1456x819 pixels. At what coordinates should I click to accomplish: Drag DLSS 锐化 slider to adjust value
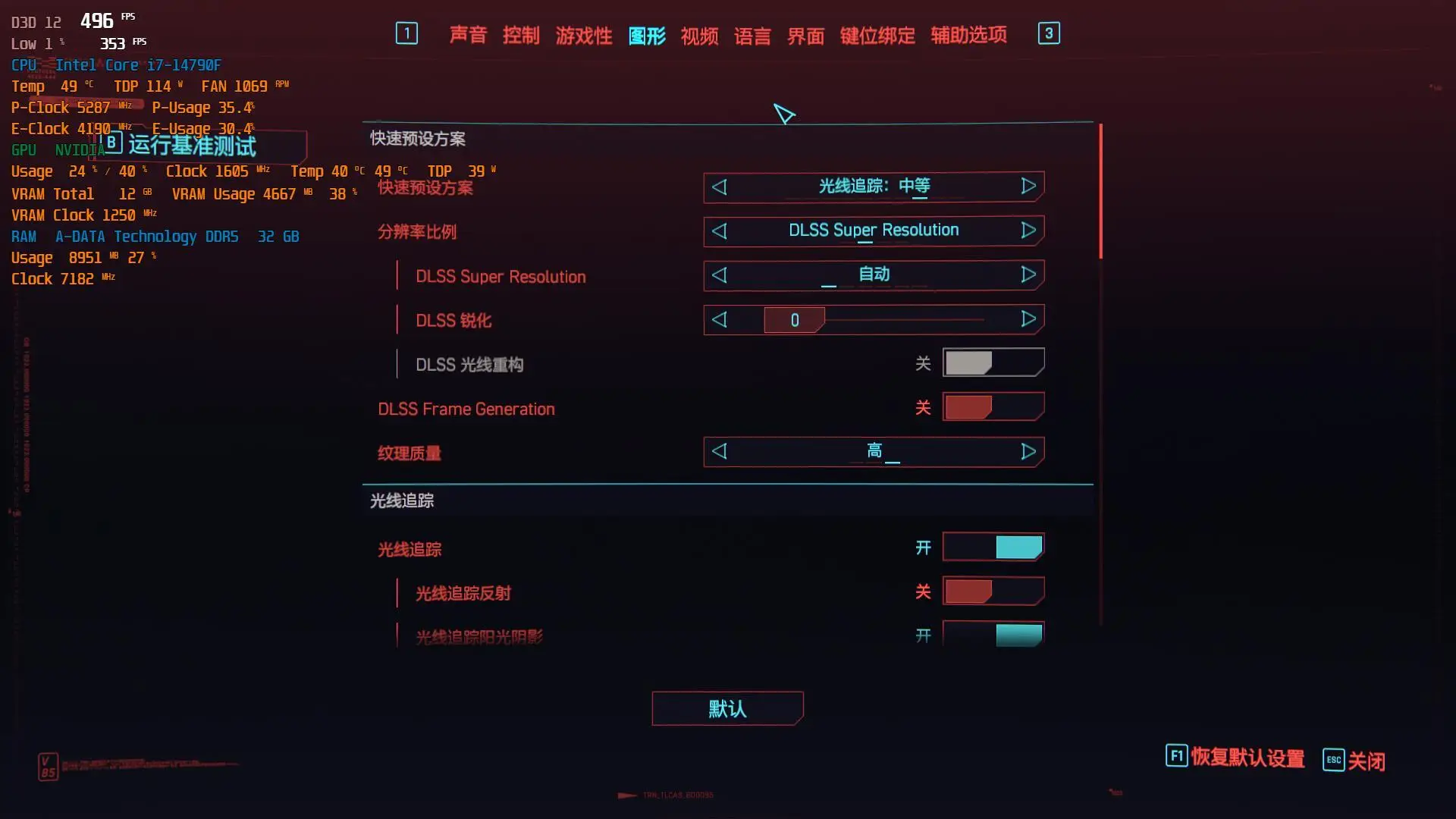pyautogui.click(x=795, y=320)
